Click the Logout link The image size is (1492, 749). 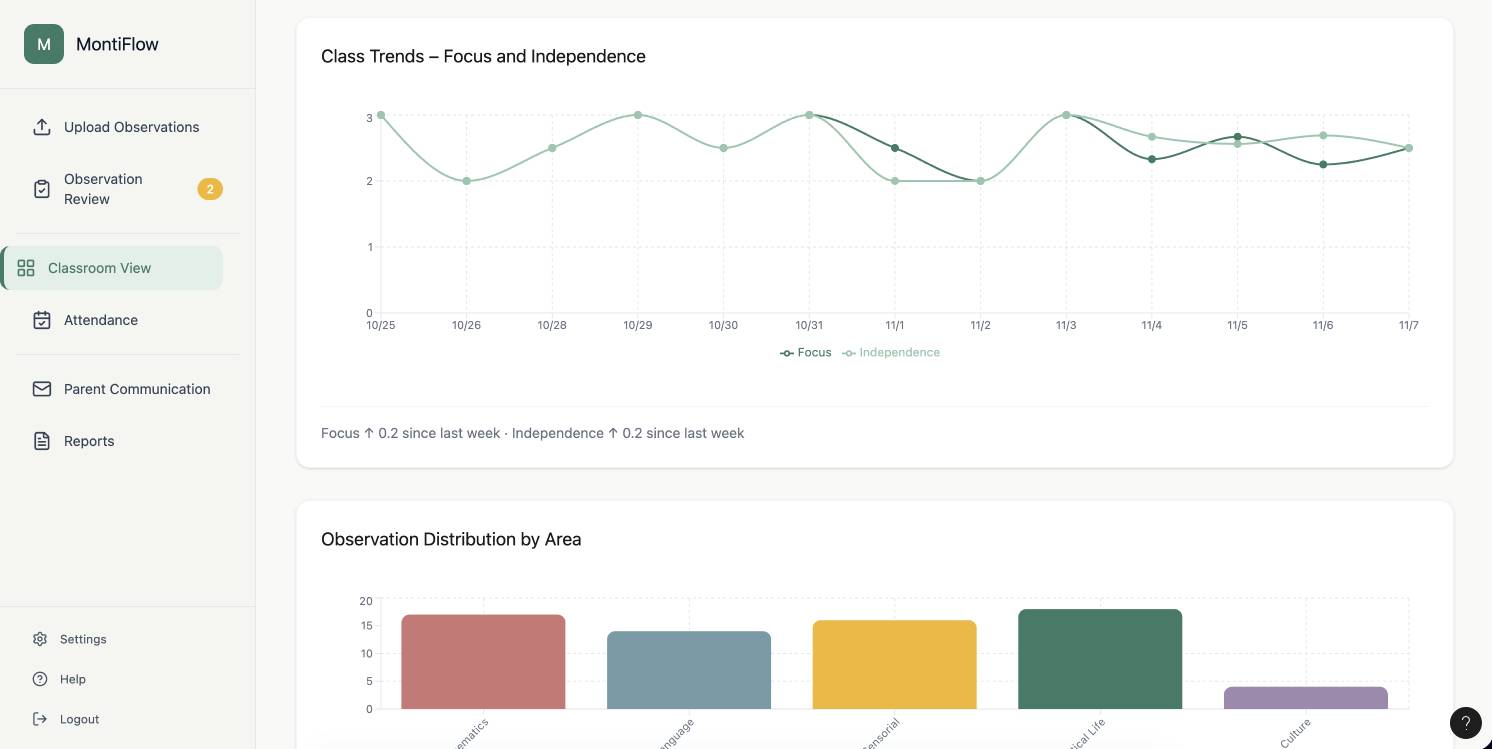click(x=79, y=719)
